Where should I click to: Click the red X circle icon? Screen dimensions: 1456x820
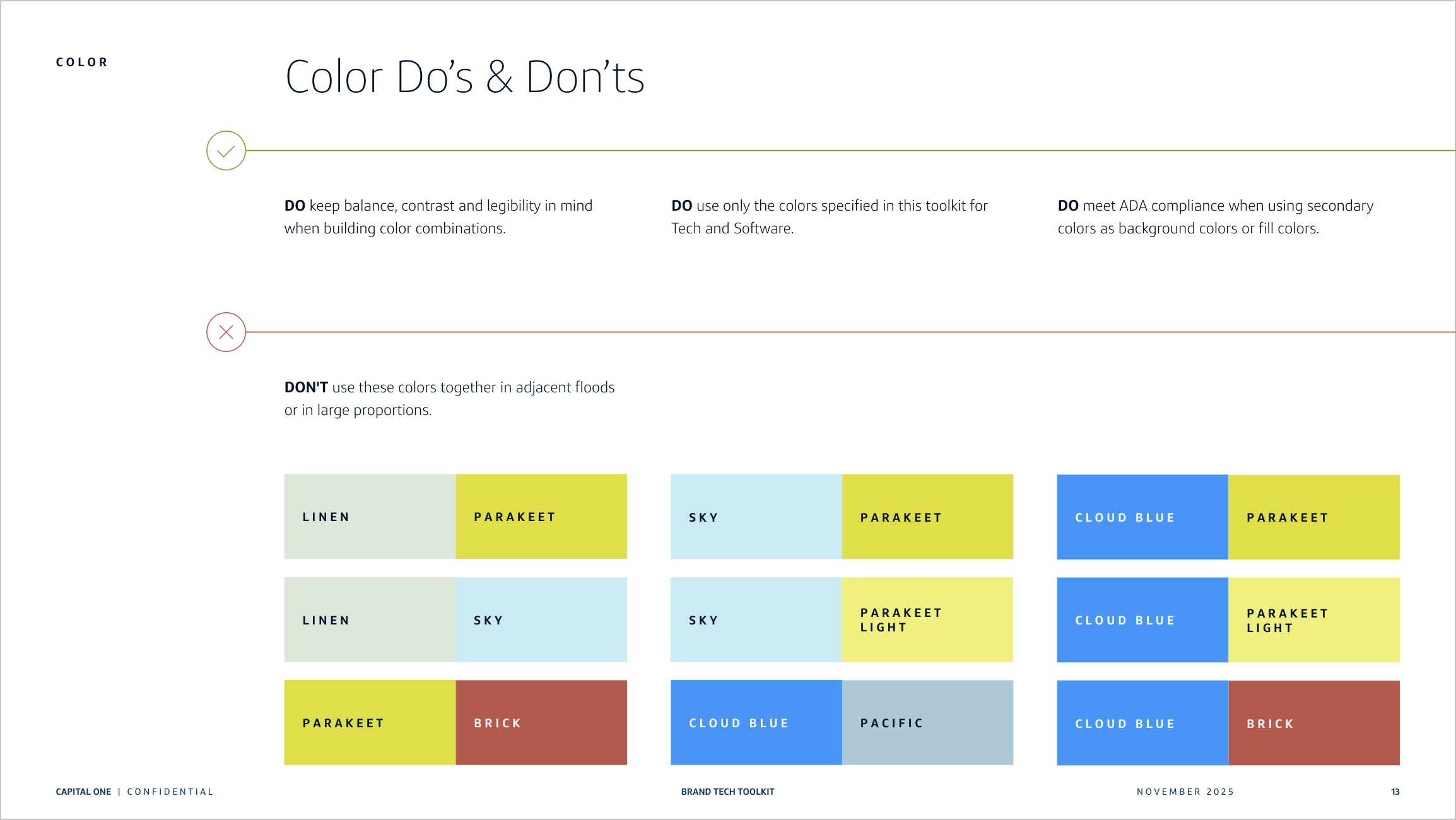[226, 332]
